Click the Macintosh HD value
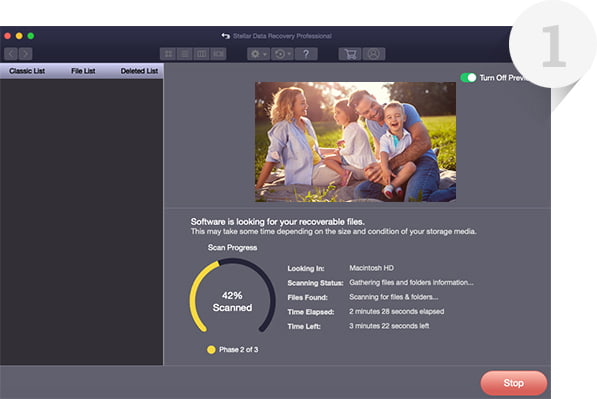Image resolution: width=597 pixels, height=399 pixels. [371, 268]
